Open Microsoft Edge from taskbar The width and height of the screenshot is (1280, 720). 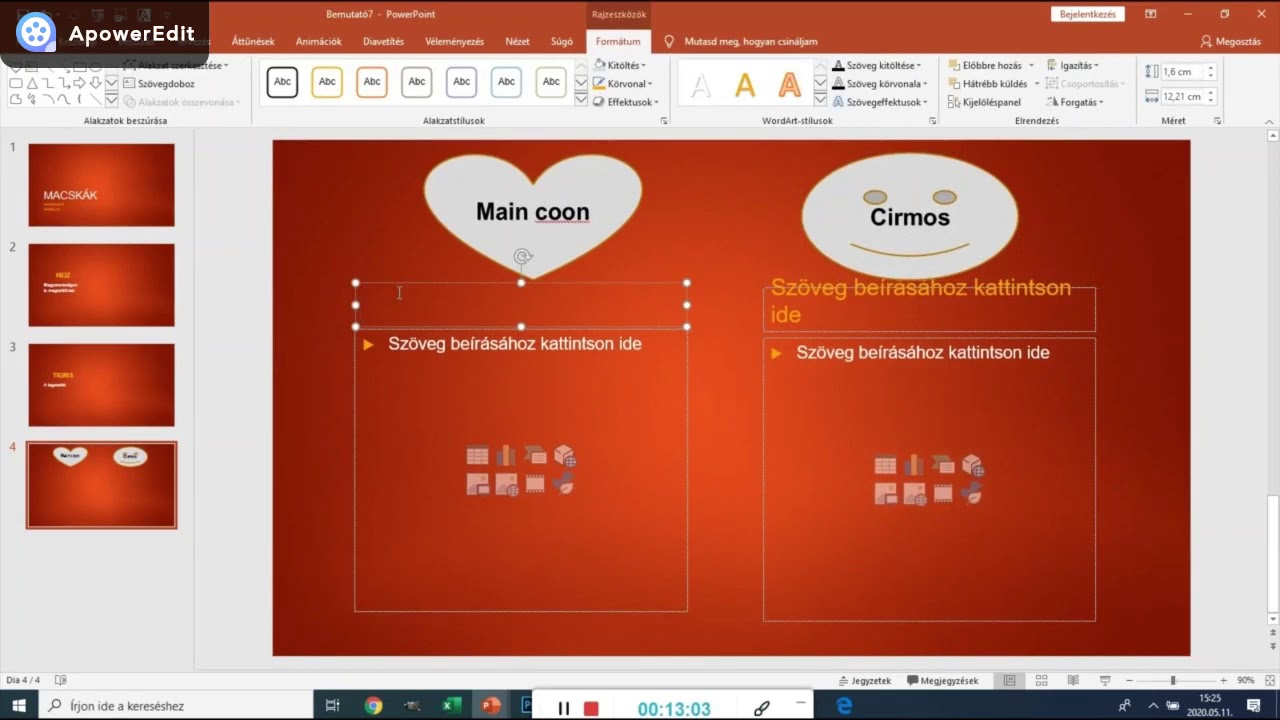[844, 706]
